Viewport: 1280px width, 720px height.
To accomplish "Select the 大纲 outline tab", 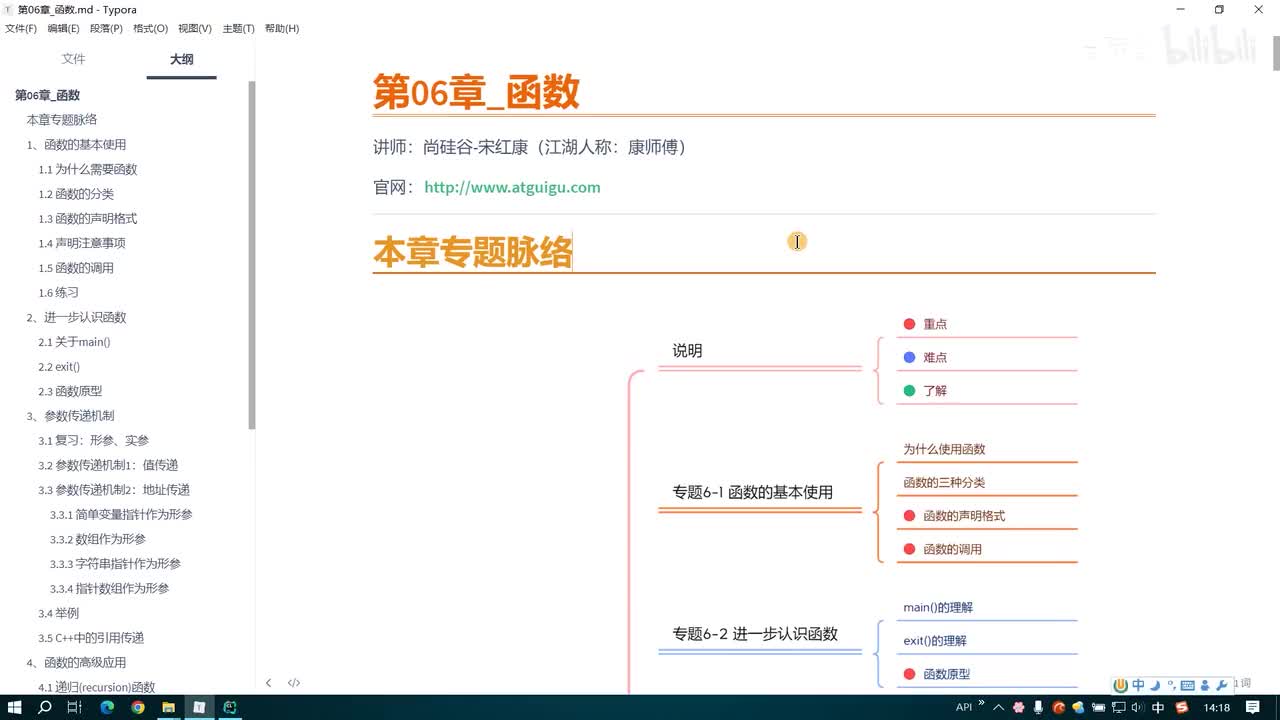I will click(181, 60).
